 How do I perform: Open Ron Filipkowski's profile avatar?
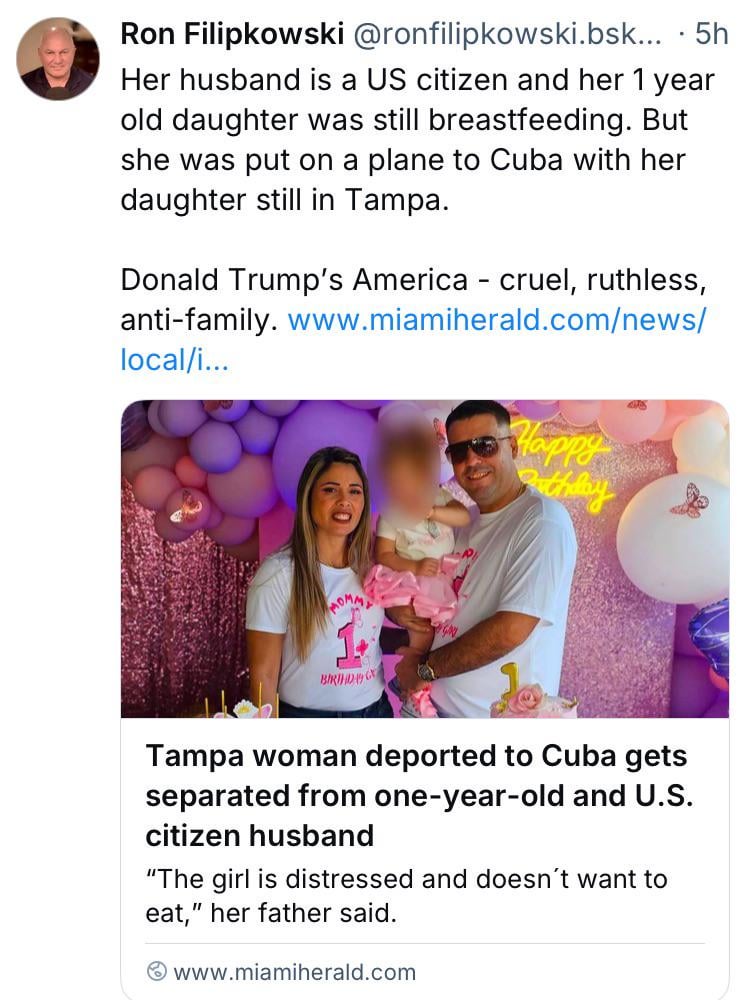58,59
